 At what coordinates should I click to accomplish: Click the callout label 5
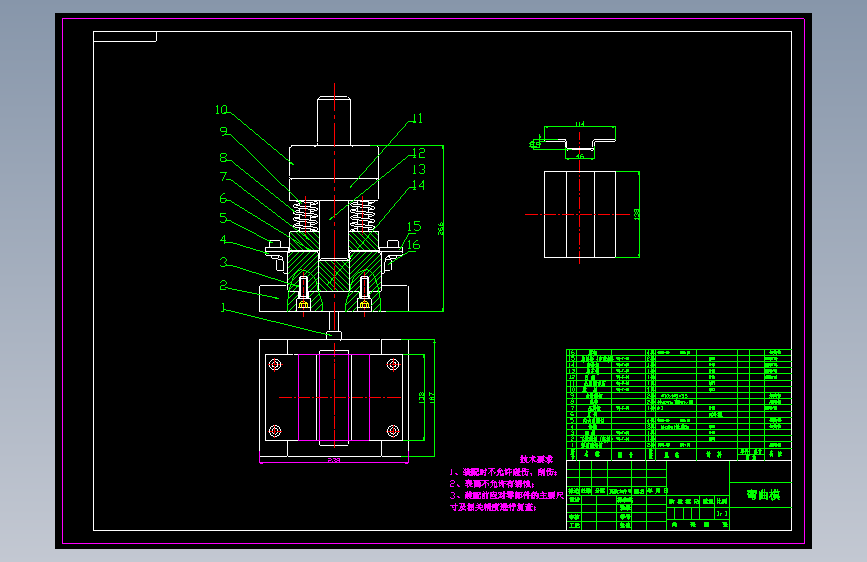pyautogui.click(x=224, y=218)
